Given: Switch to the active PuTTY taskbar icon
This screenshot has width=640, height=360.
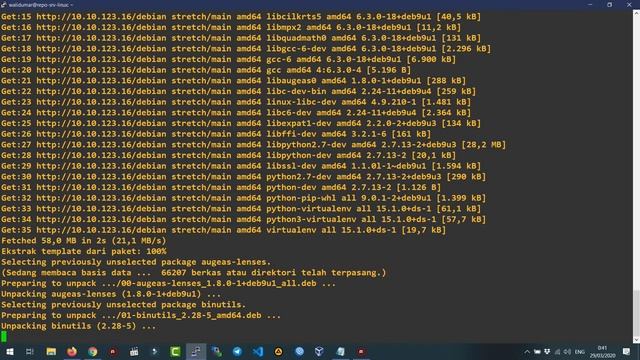Looking at the screenshot, I should click(x=196, y=351).
